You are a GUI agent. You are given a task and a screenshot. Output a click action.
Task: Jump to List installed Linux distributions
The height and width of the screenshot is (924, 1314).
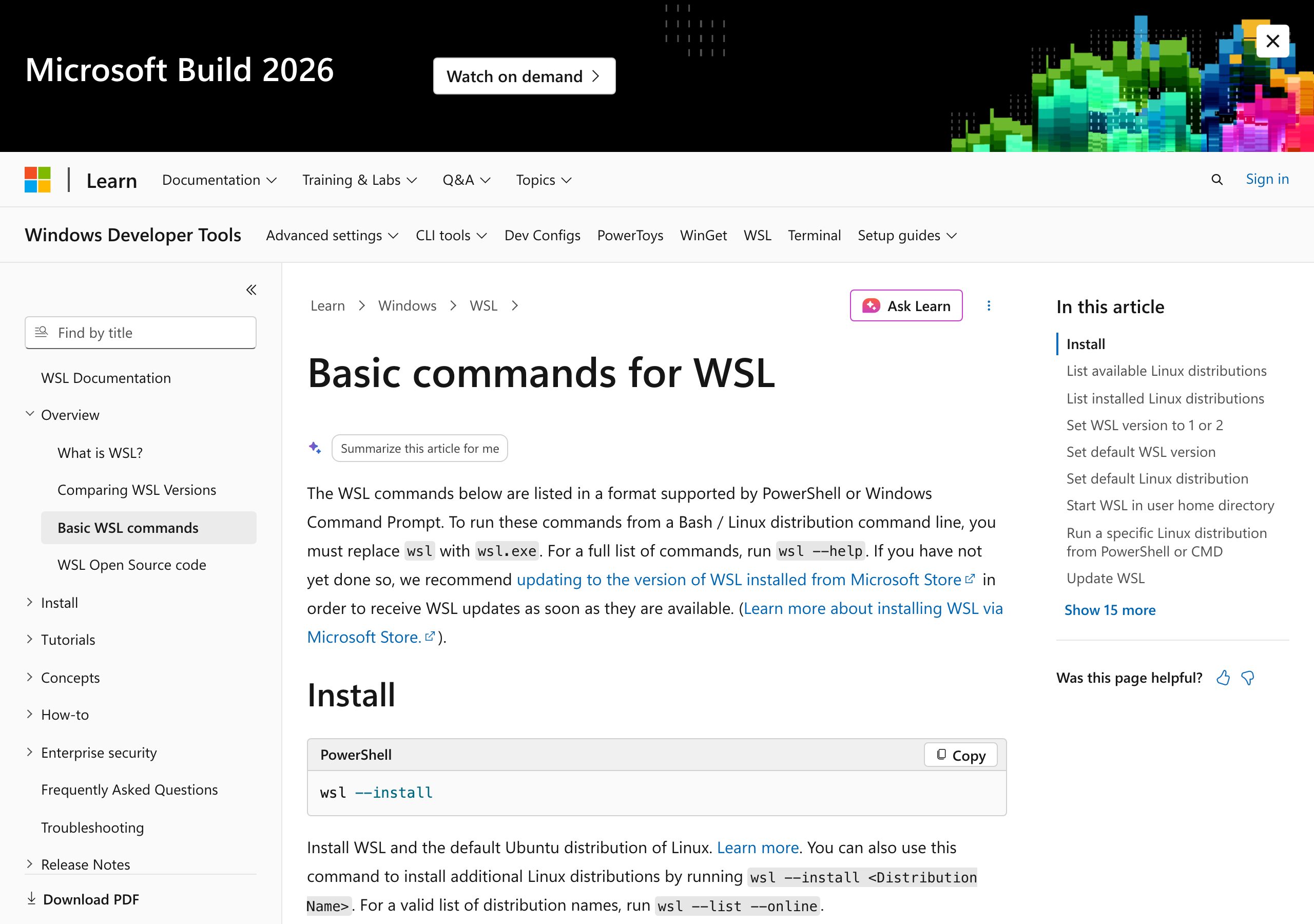(x=1165, y=398)
